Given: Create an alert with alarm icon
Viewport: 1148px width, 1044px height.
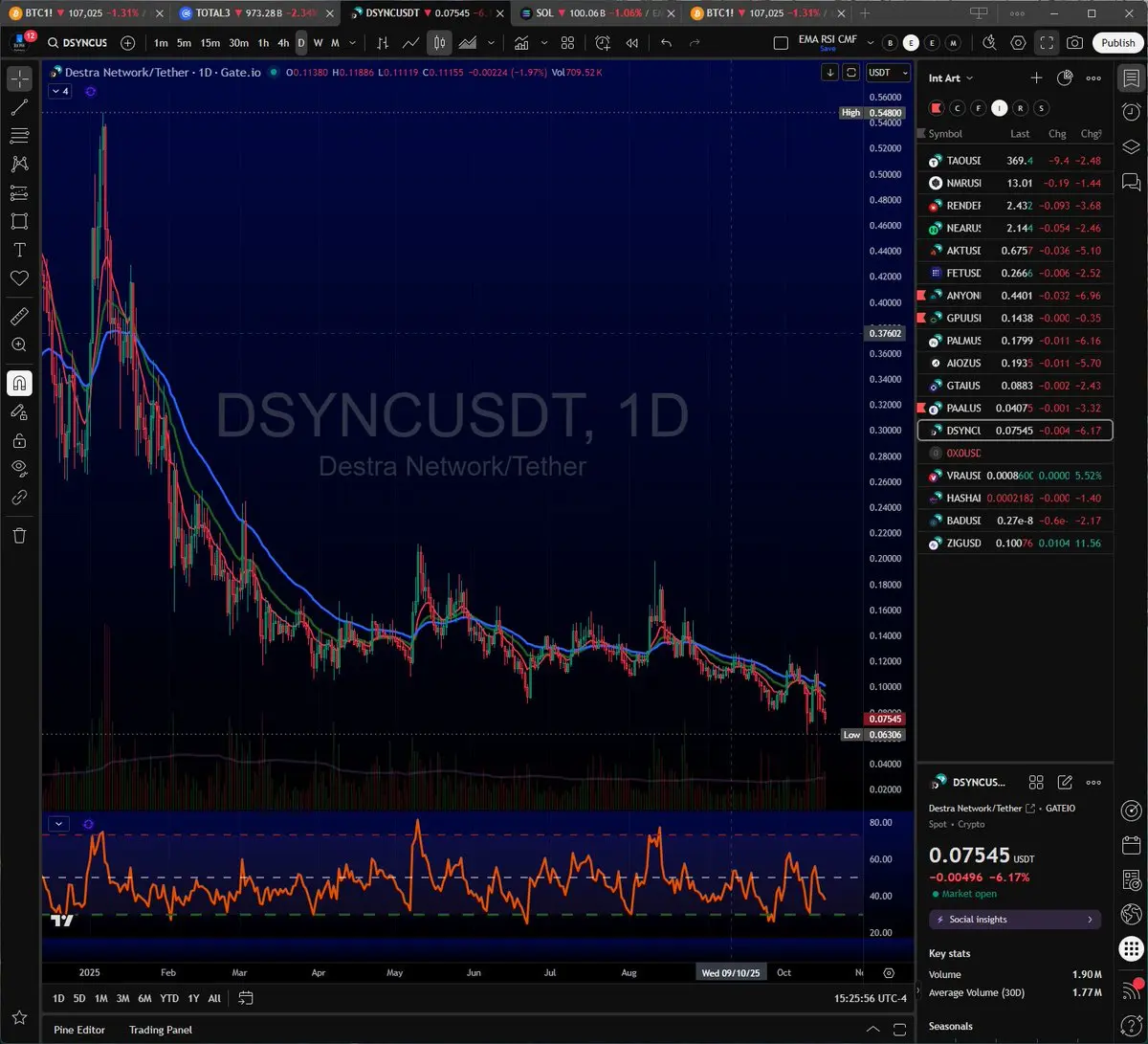Looking at the screenshot, I should click(603, 43).
